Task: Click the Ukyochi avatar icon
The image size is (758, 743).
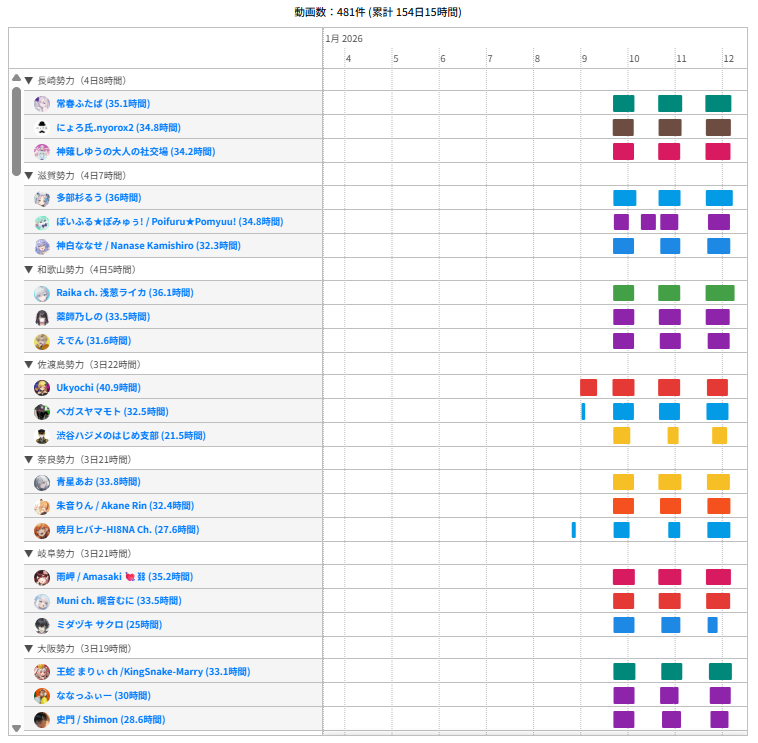Action: 42,388
